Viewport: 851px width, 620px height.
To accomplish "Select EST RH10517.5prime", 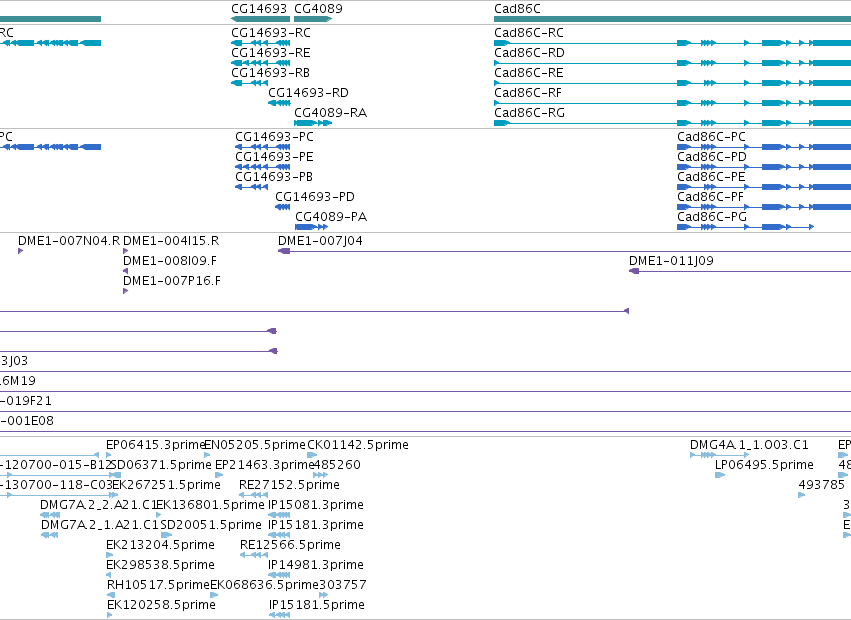I will [158, 586].
